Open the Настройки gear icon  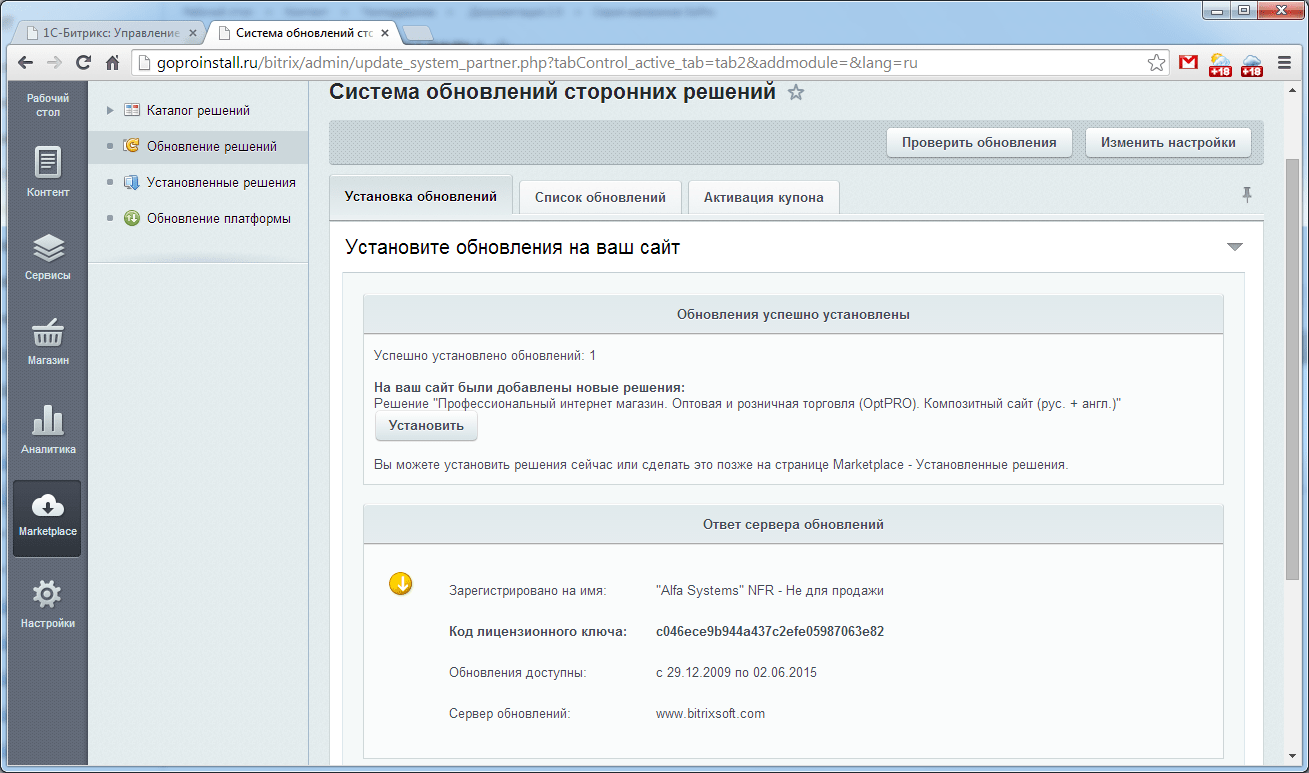point(48,594)
